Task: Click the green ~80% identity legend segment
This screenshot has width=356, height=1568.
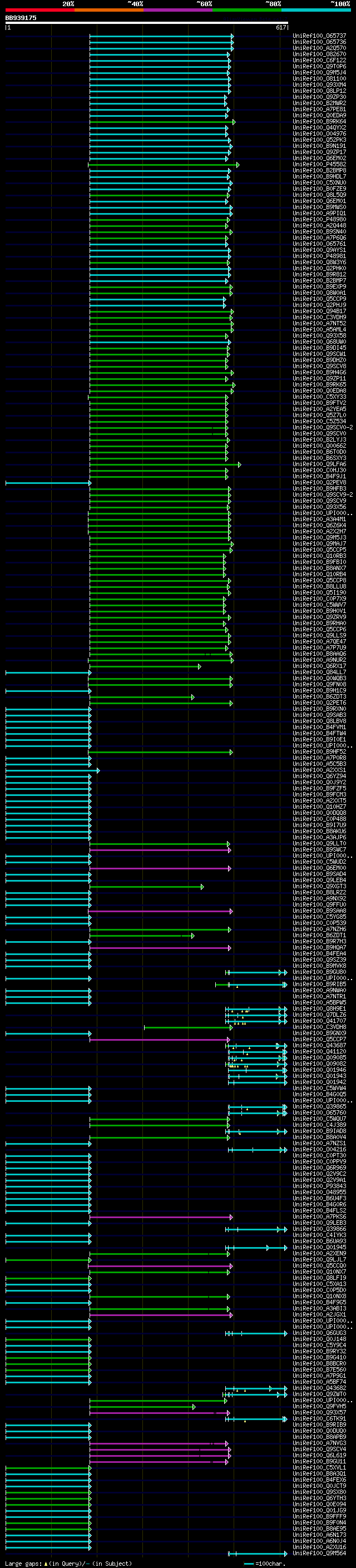Action: tap(246, 10)
